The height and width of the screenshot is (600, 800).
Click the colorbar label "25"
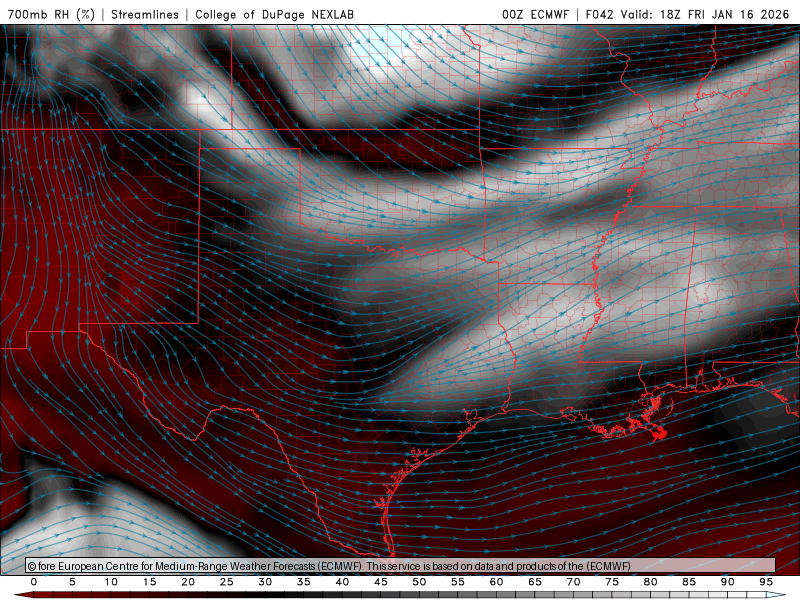point(227,582)
